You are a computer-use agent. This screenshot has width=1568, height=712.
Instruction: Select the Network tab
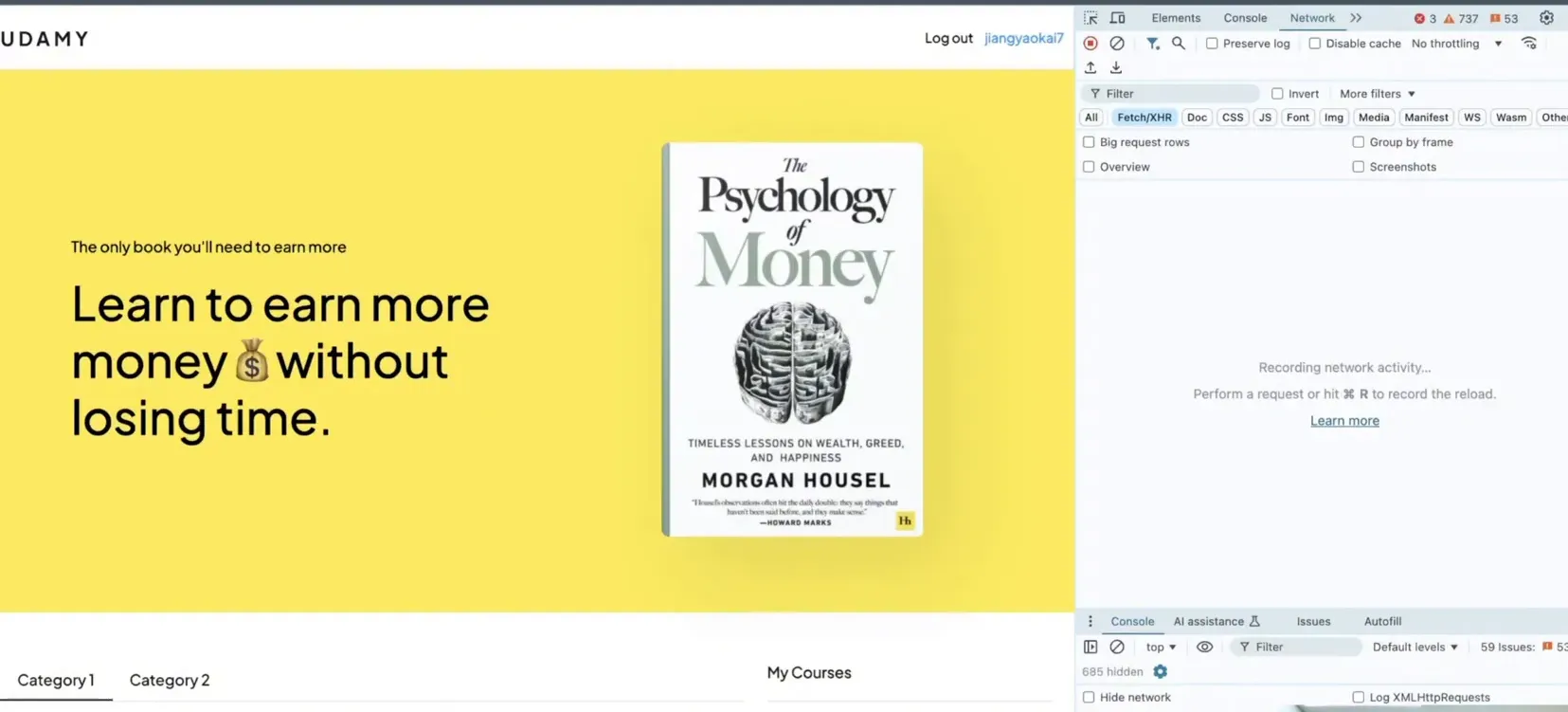click(1312, 18)
